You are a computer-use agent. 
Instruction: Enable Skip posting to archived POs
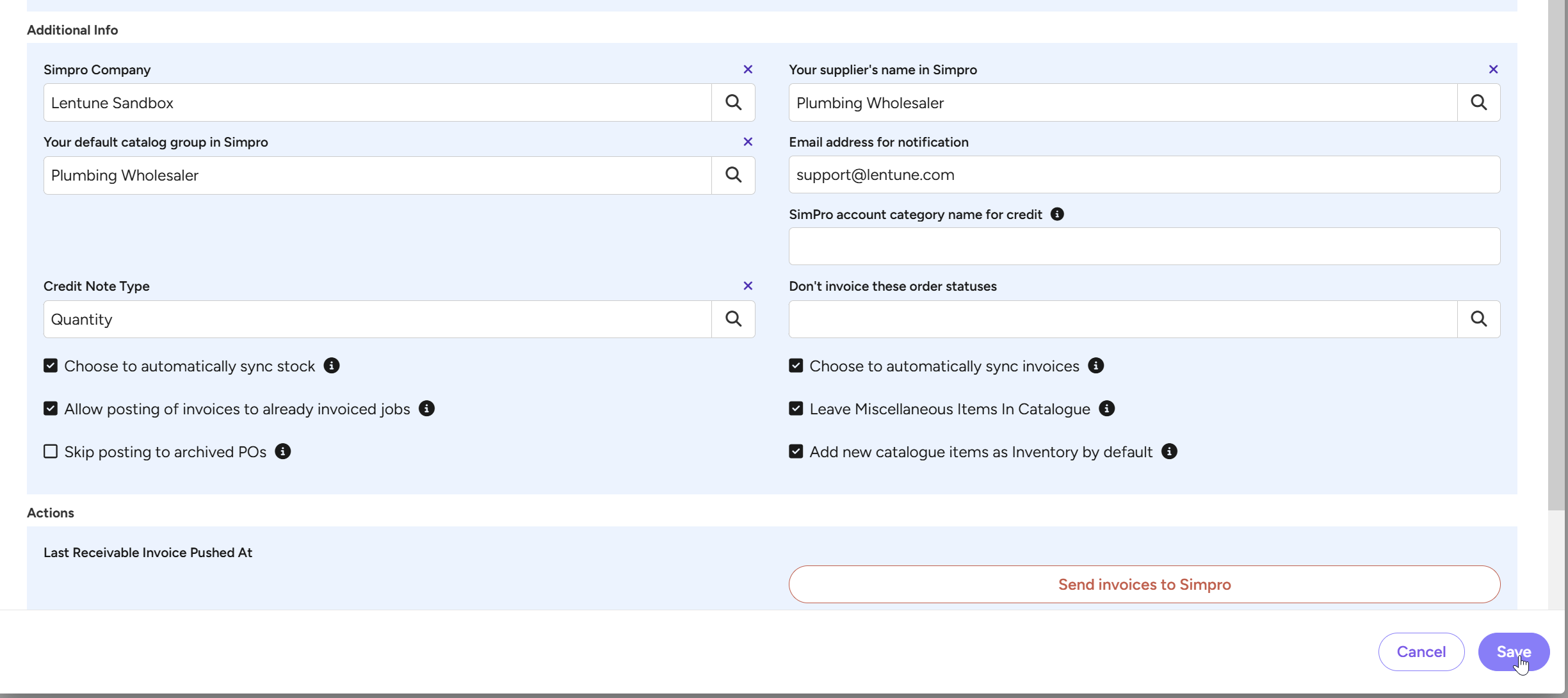click(x=51, y=451)
